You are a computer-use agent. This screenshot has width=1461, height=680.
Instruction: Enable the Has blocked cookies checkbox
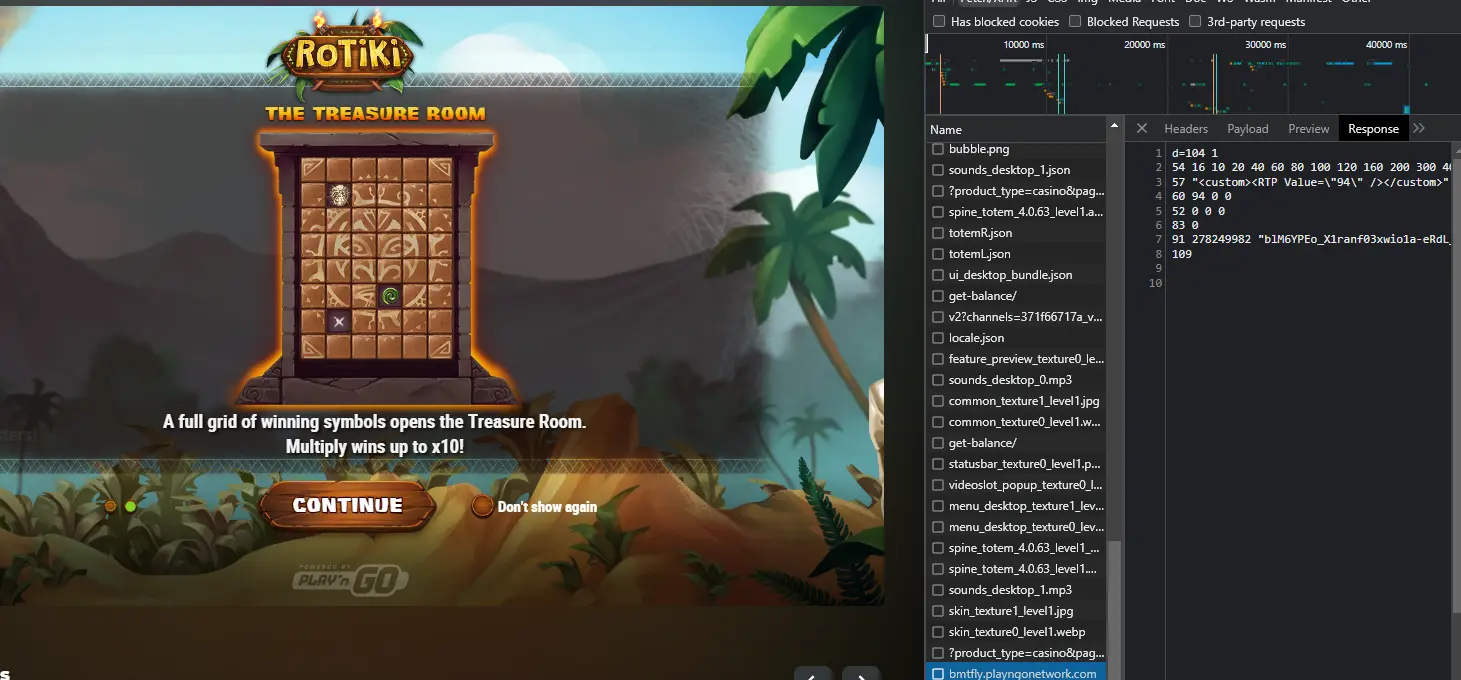(x=939, y=22)
